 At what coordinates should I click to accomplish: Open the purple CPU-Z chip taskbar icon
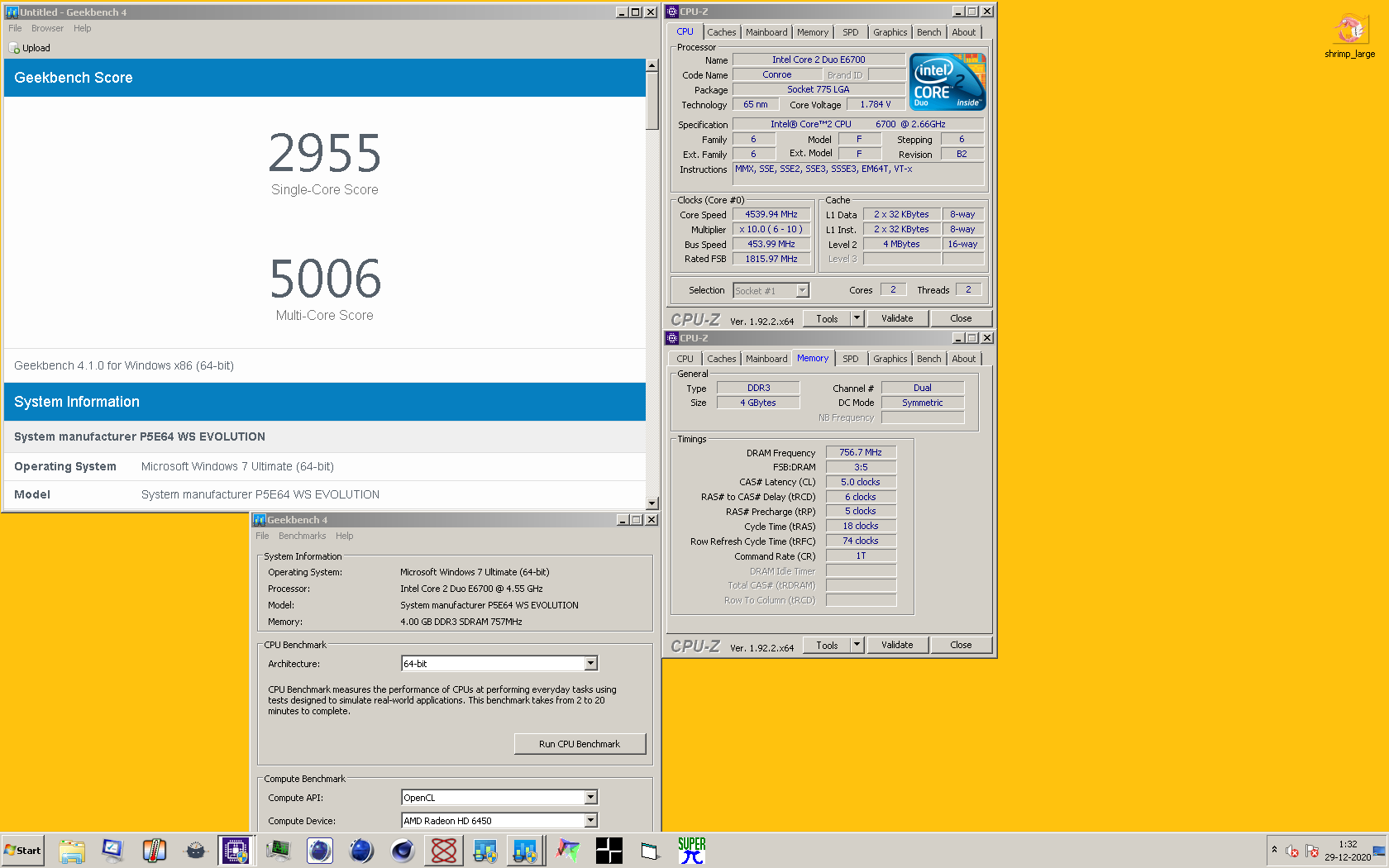pos(236,851)
